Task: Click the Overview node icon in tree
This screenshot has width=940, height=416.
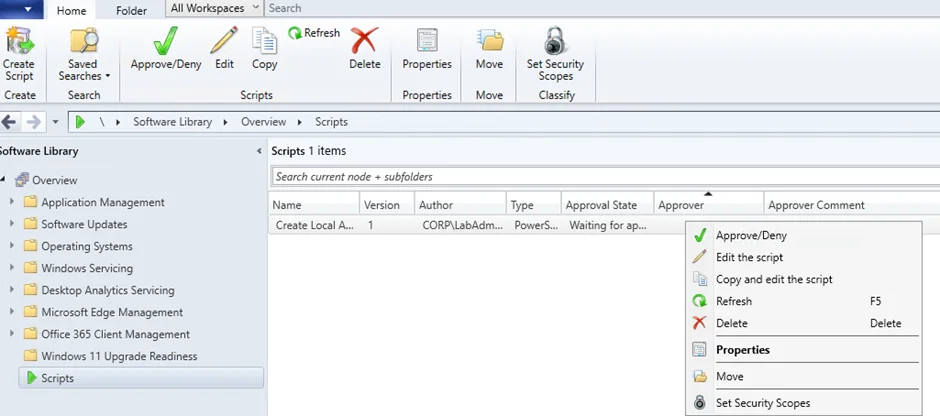Action: pos(22,180)
